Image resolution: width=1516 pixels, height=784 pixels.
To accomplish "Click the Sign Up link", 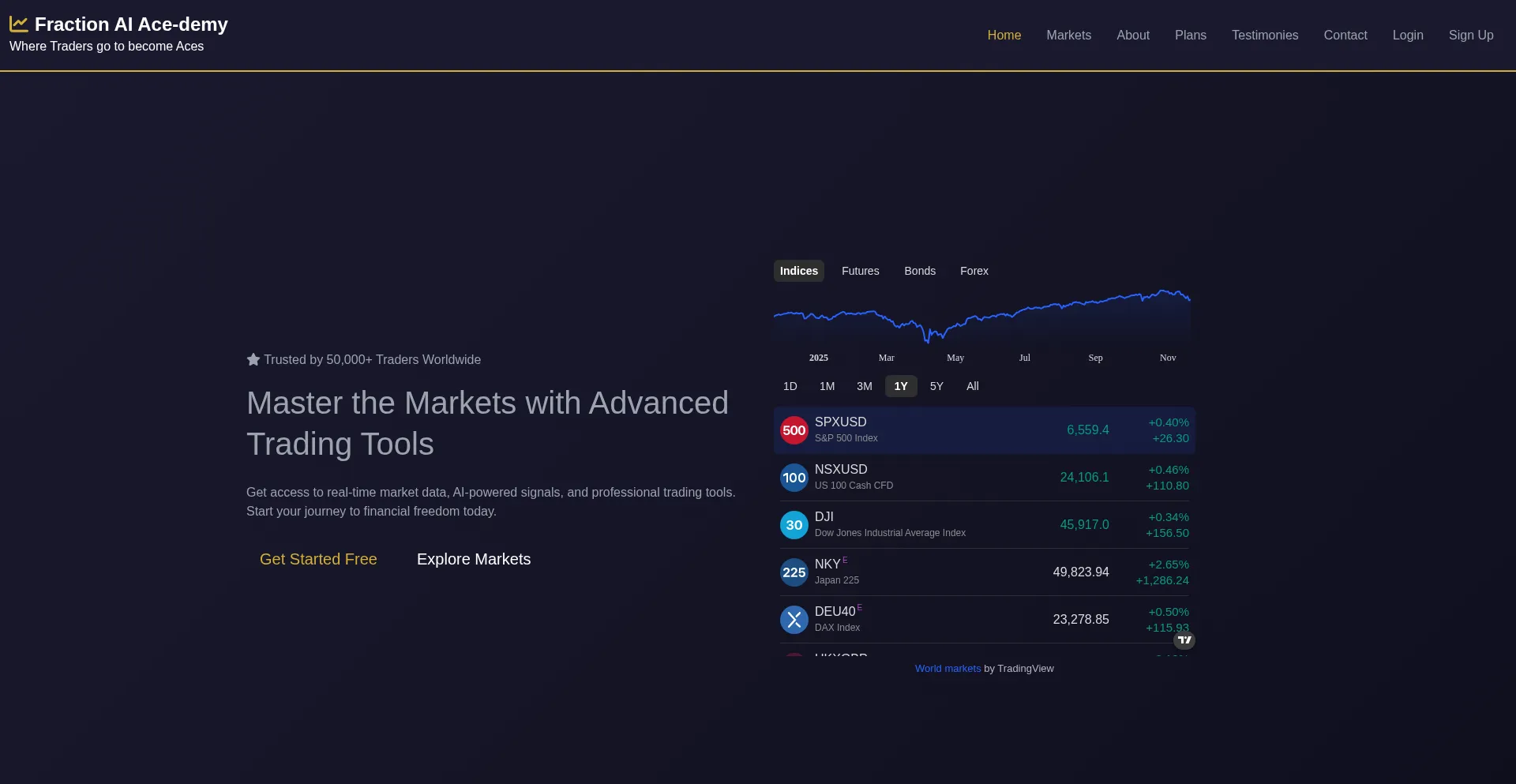I will coord(1470,36).
